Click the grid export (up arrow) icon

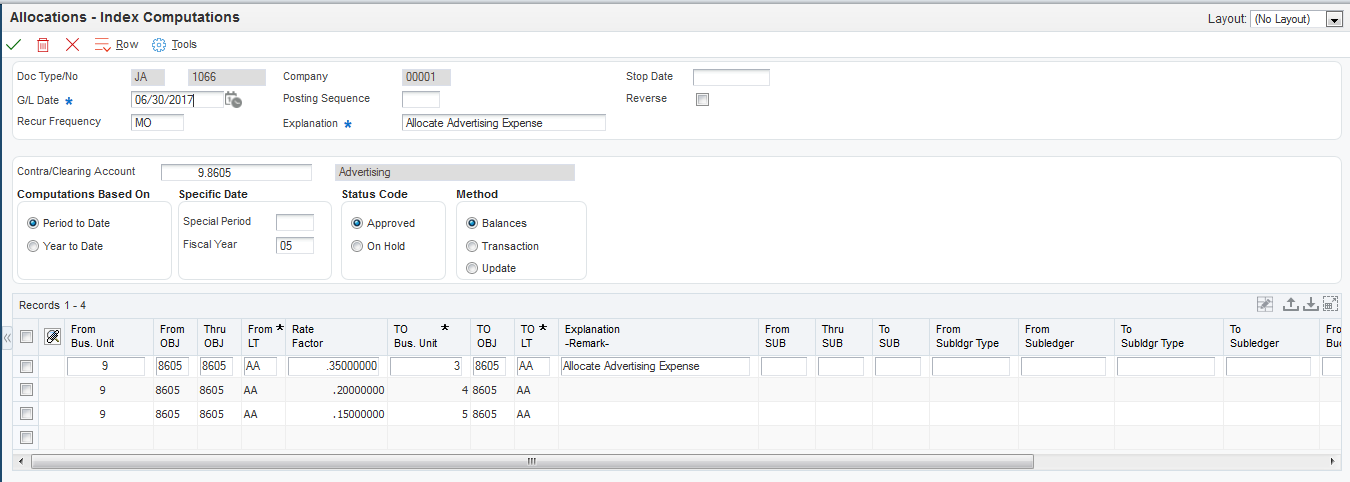(x=1290, y=304)
